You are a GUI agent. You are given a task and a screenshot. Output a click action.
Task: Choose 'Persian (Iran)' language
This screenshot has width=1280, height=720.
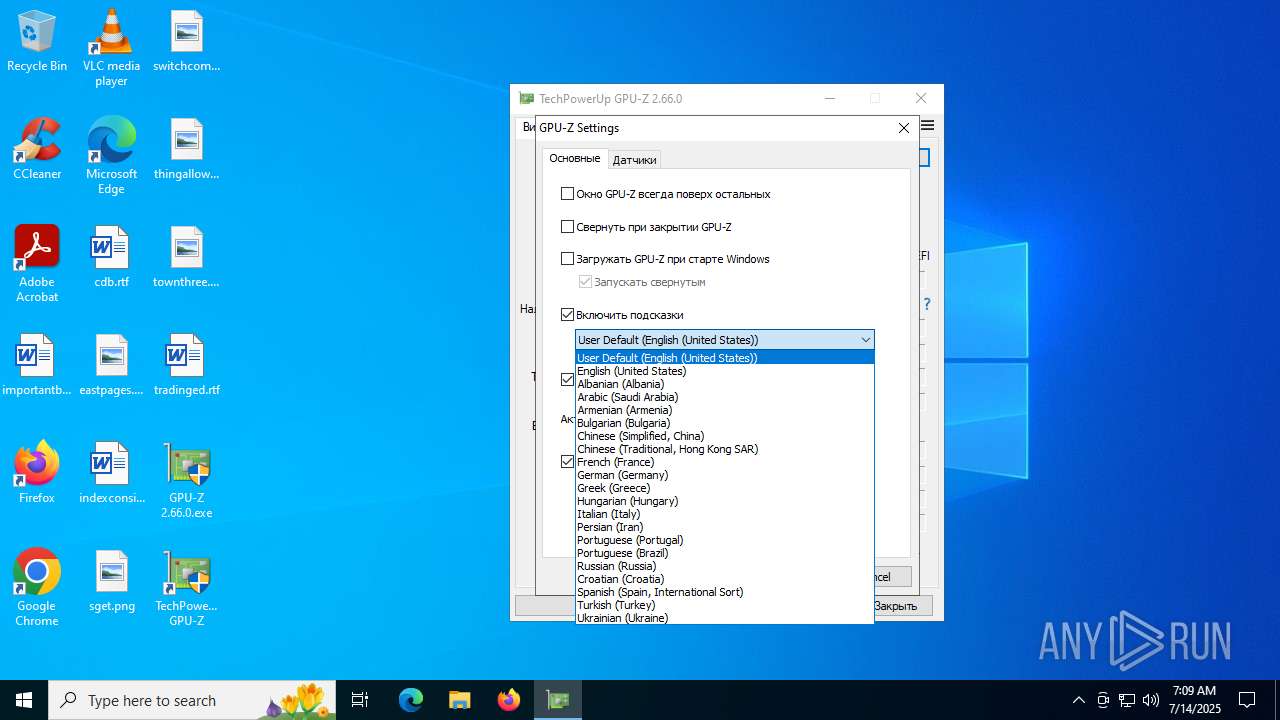tap(725, 527)
